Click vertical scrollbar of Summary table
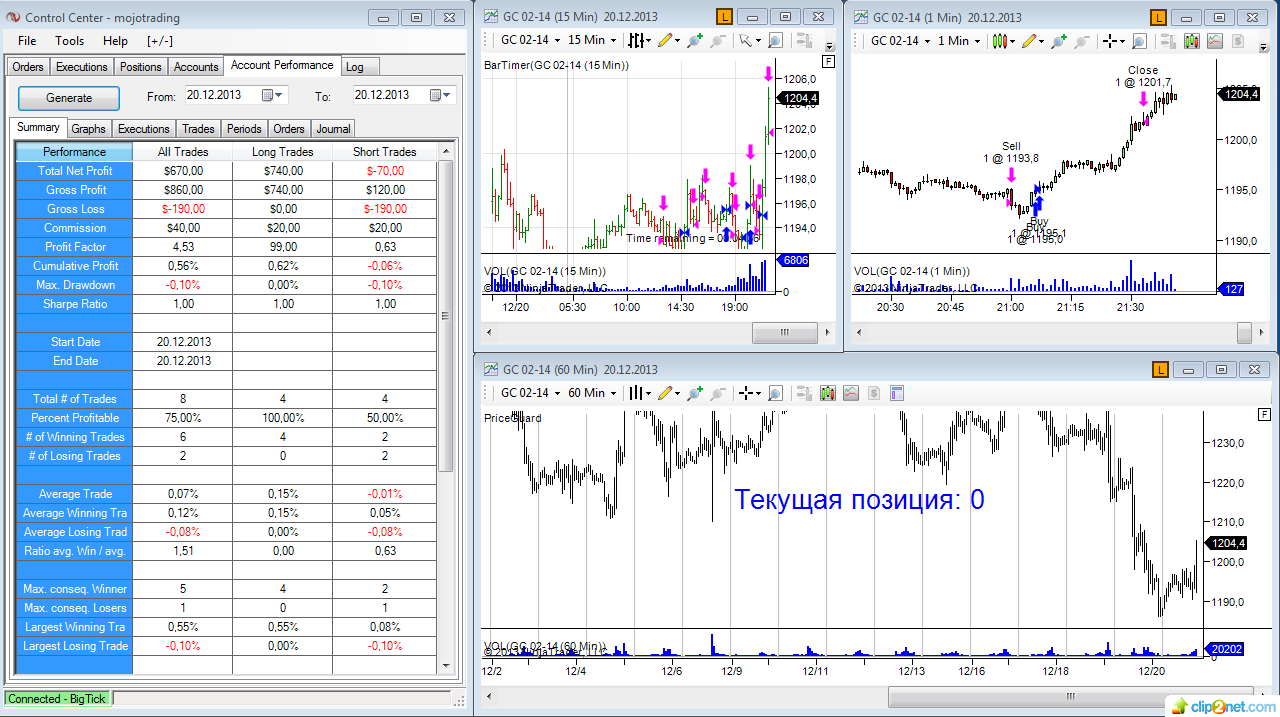This screenshot has height=717, width=1280. 446,315
